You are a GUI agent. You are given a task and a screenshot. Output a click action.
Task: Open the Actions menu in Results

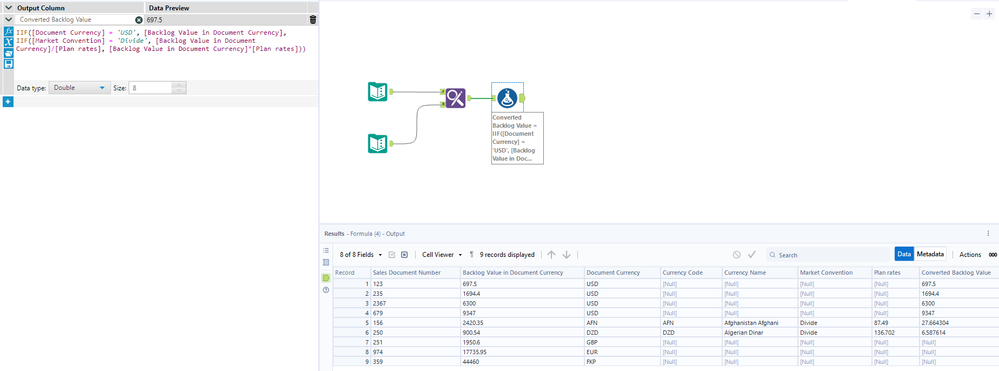(970, 254)
